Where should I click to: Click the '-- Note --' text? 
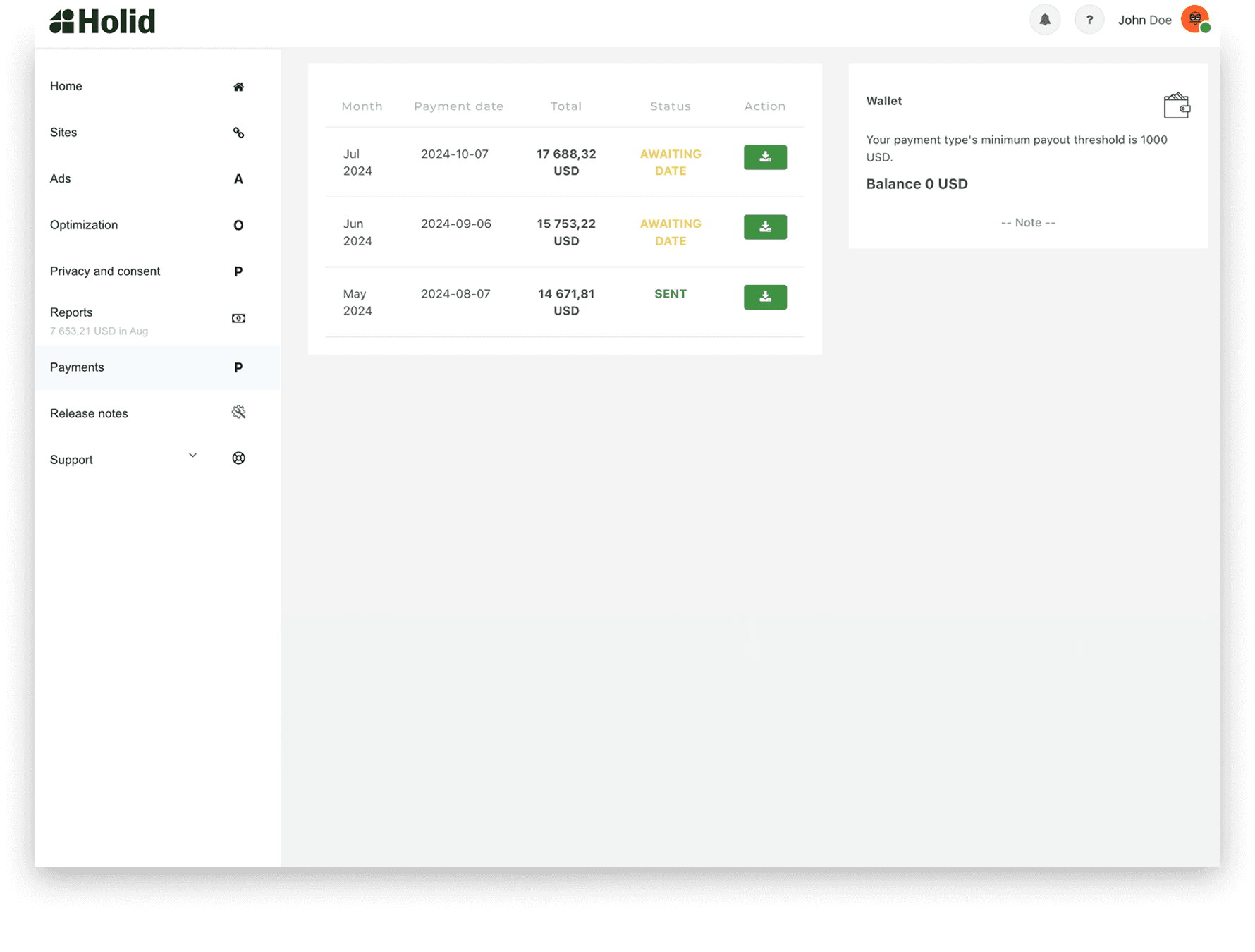(1028, 222)
